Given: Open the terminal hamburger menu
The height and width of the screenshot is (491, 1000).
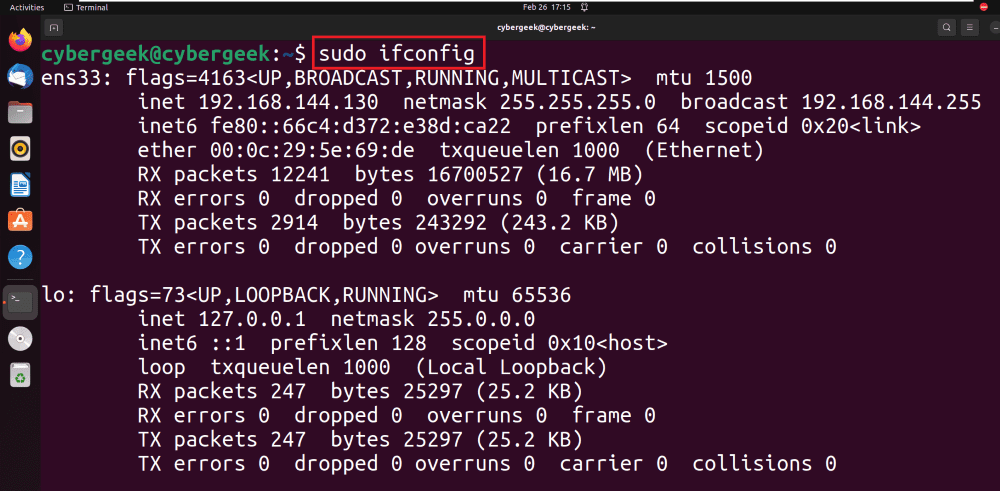Looking at the screenshot, I should [x=969, y=27].
